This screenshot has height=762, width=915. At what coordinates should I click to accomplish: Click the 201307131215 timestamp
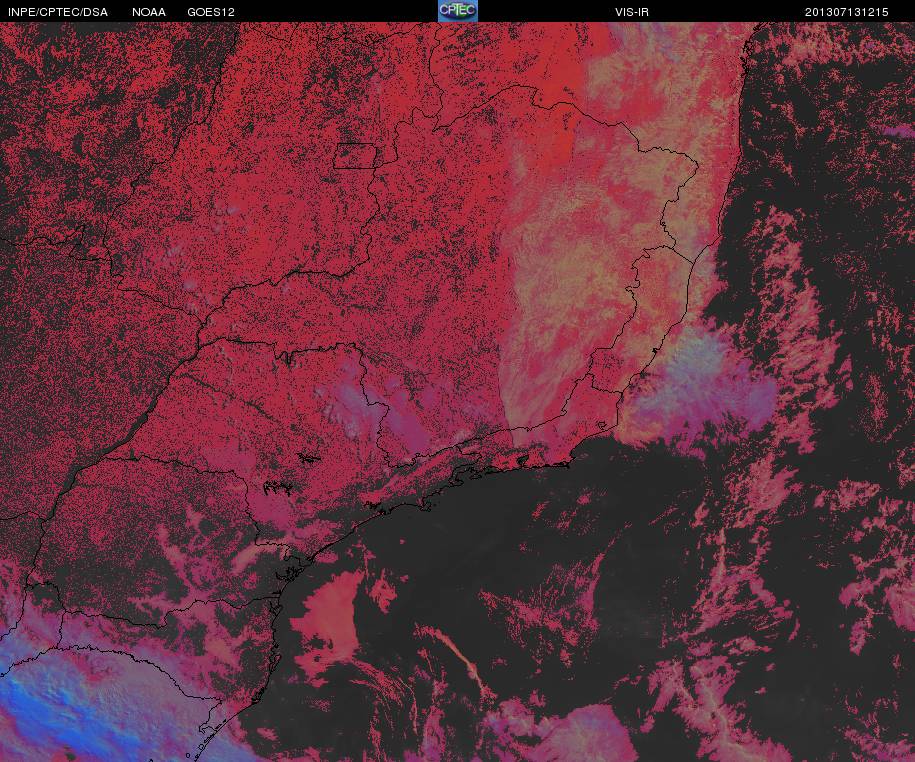pyautogui.click(x=846, y=12)
